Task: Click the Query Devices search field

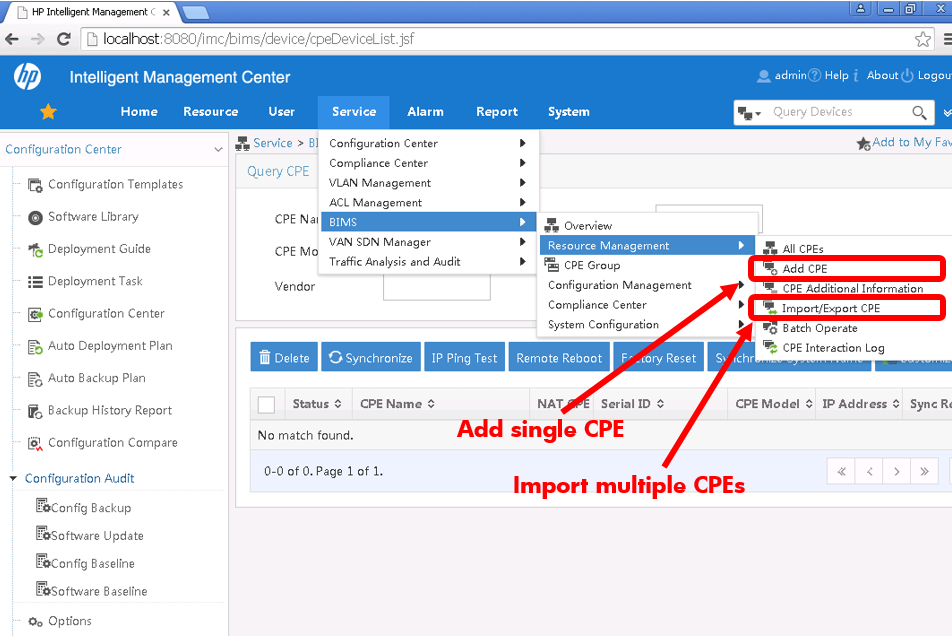Action: pos(838,112)
